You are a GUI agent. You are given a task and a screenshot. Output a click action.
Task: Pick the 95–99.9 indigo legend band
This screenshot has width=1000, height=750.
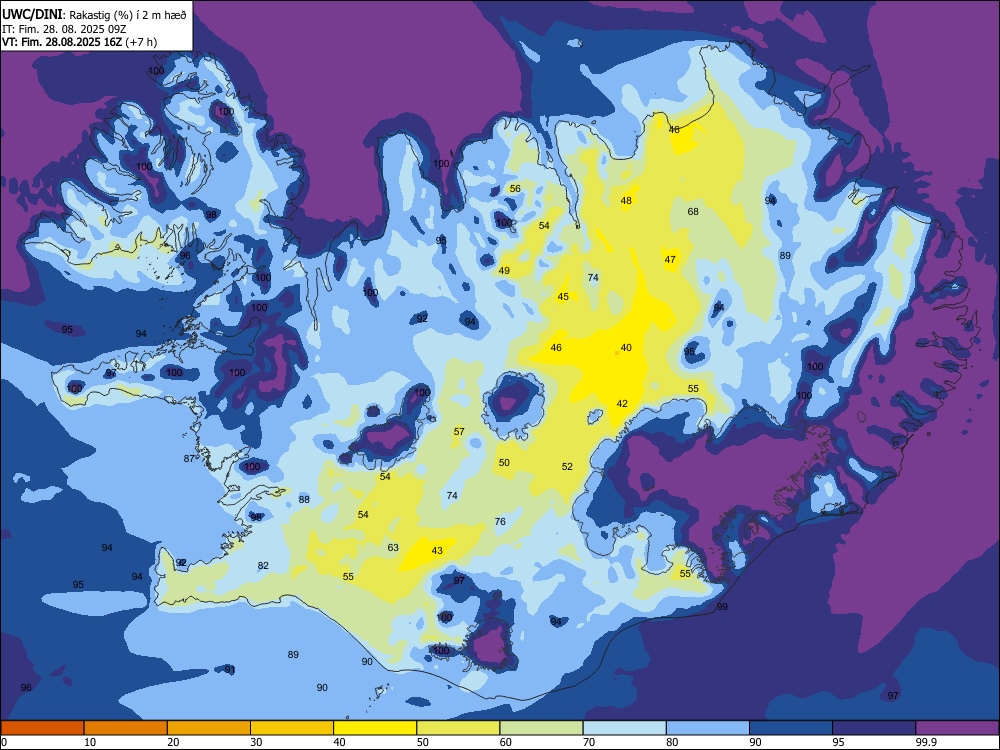coord(874,728)
